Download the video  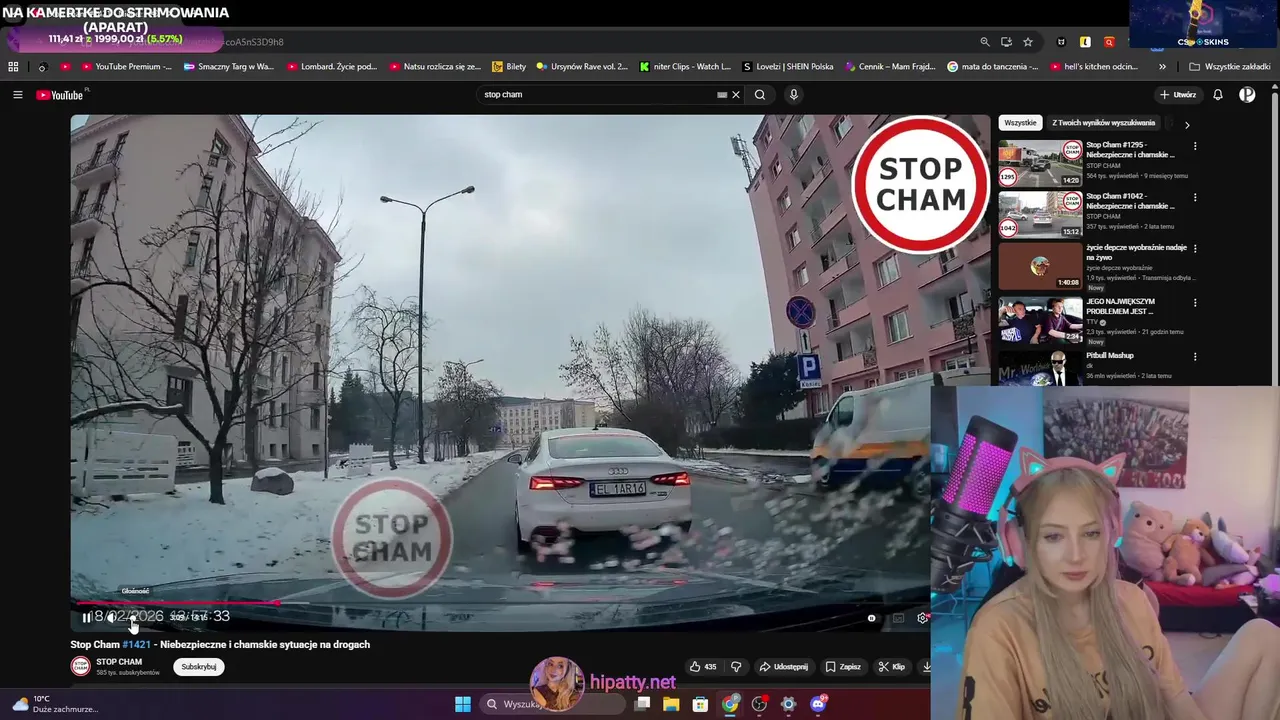click(x=926, y=667)
